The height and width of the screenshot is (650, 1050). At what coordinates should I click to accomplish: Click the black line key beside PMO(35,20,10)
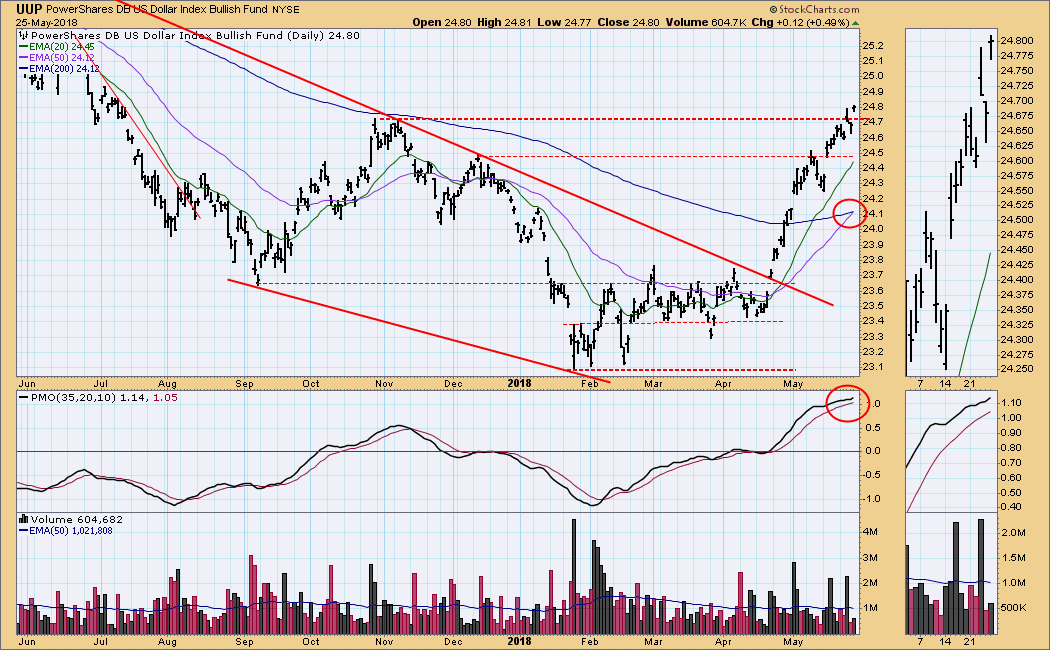pos(24,398)
